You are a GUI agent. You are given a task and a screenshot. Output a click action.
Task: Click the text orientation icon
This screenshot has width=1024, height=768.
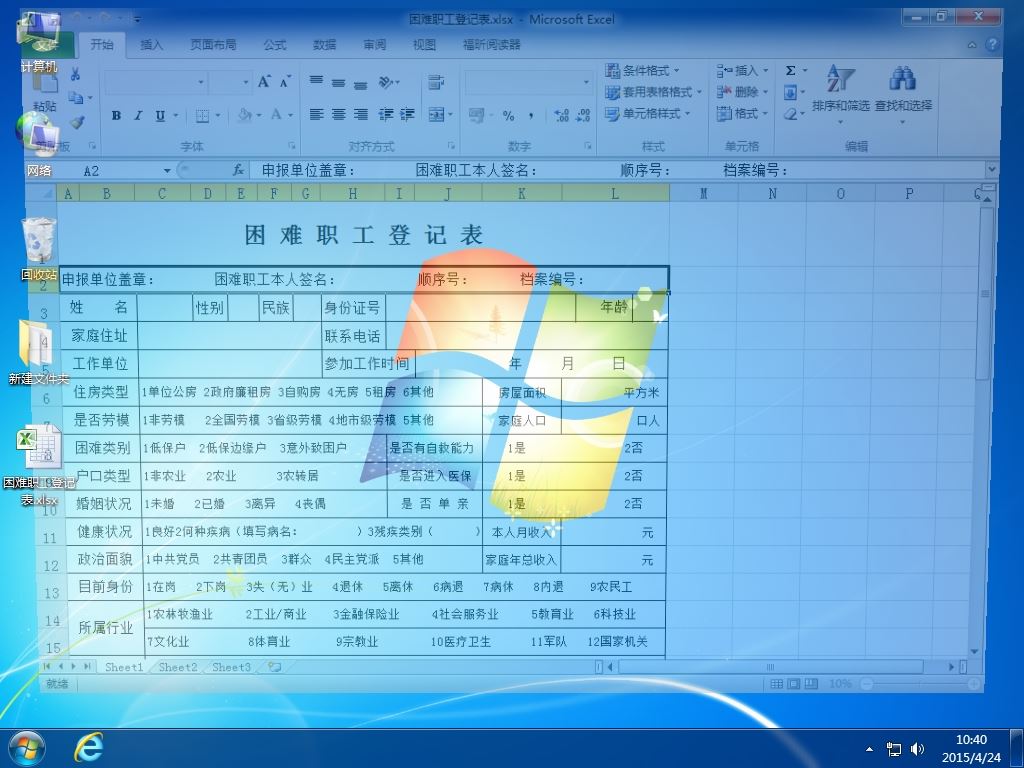click(x=386, y=82)
